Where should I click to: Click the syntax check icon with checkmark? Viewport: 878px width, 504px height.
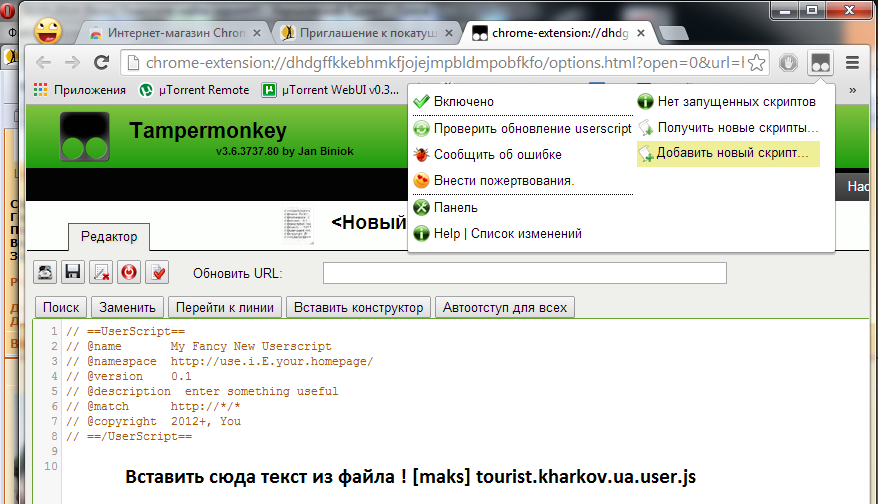click(x=157, y=272)
